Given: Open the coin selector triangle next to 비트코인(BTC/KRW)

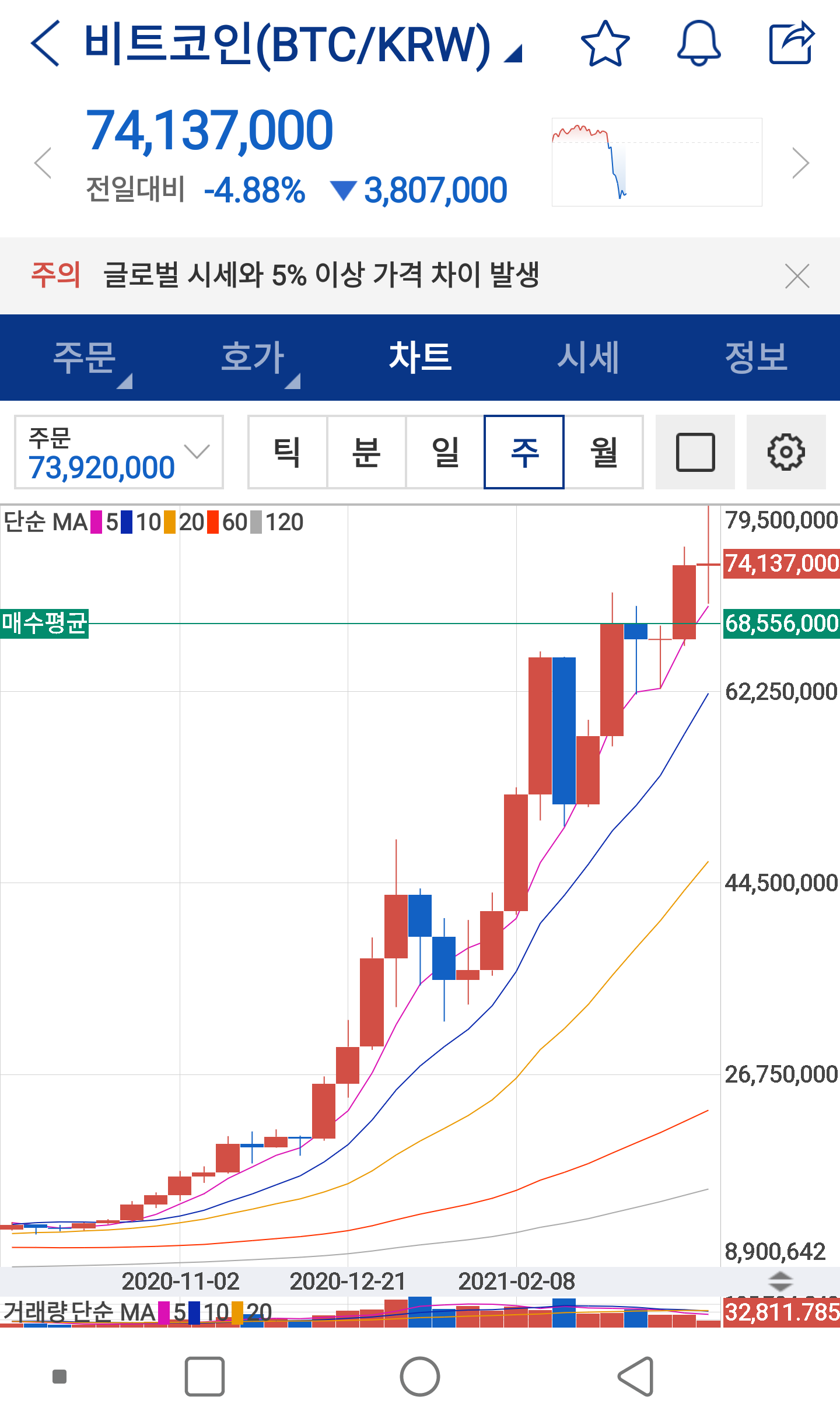Looking at the screenshot, I should pos(513,54).
